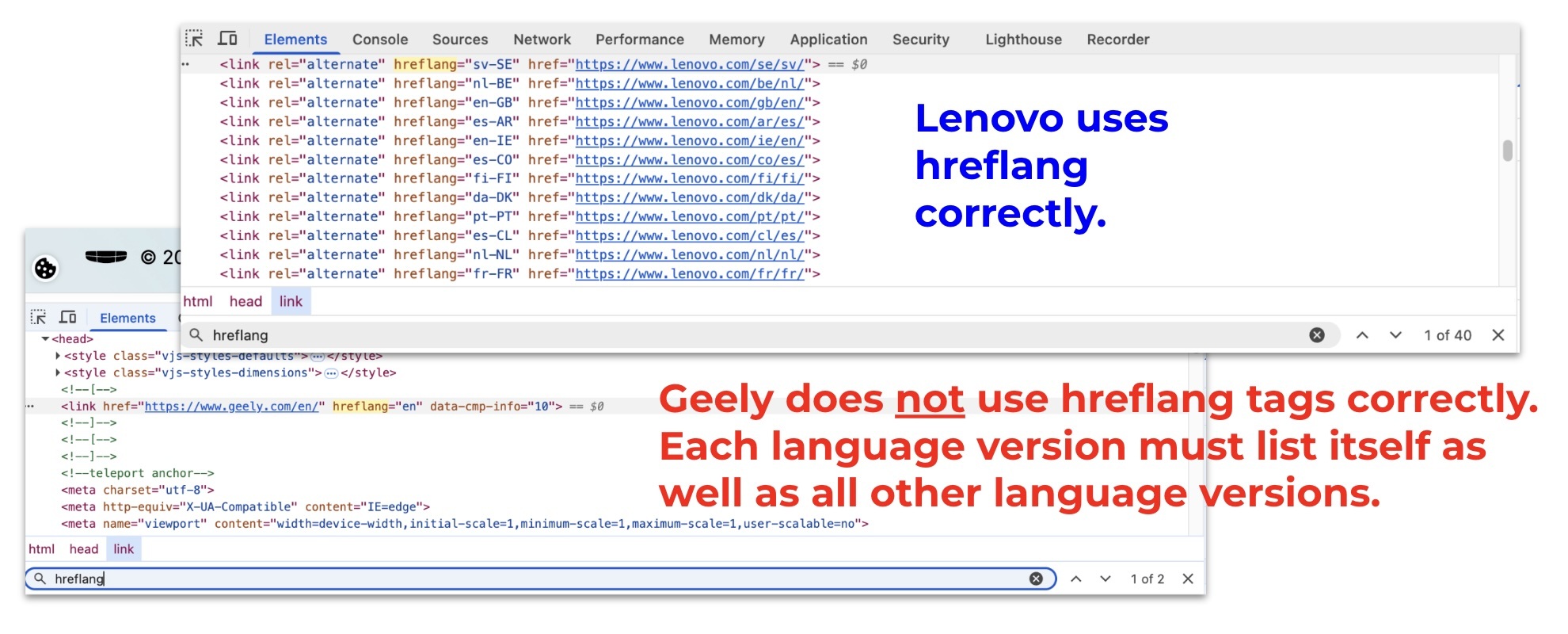
Task: Open the Lighthouse tab
Action: (x=1023, y=39)
